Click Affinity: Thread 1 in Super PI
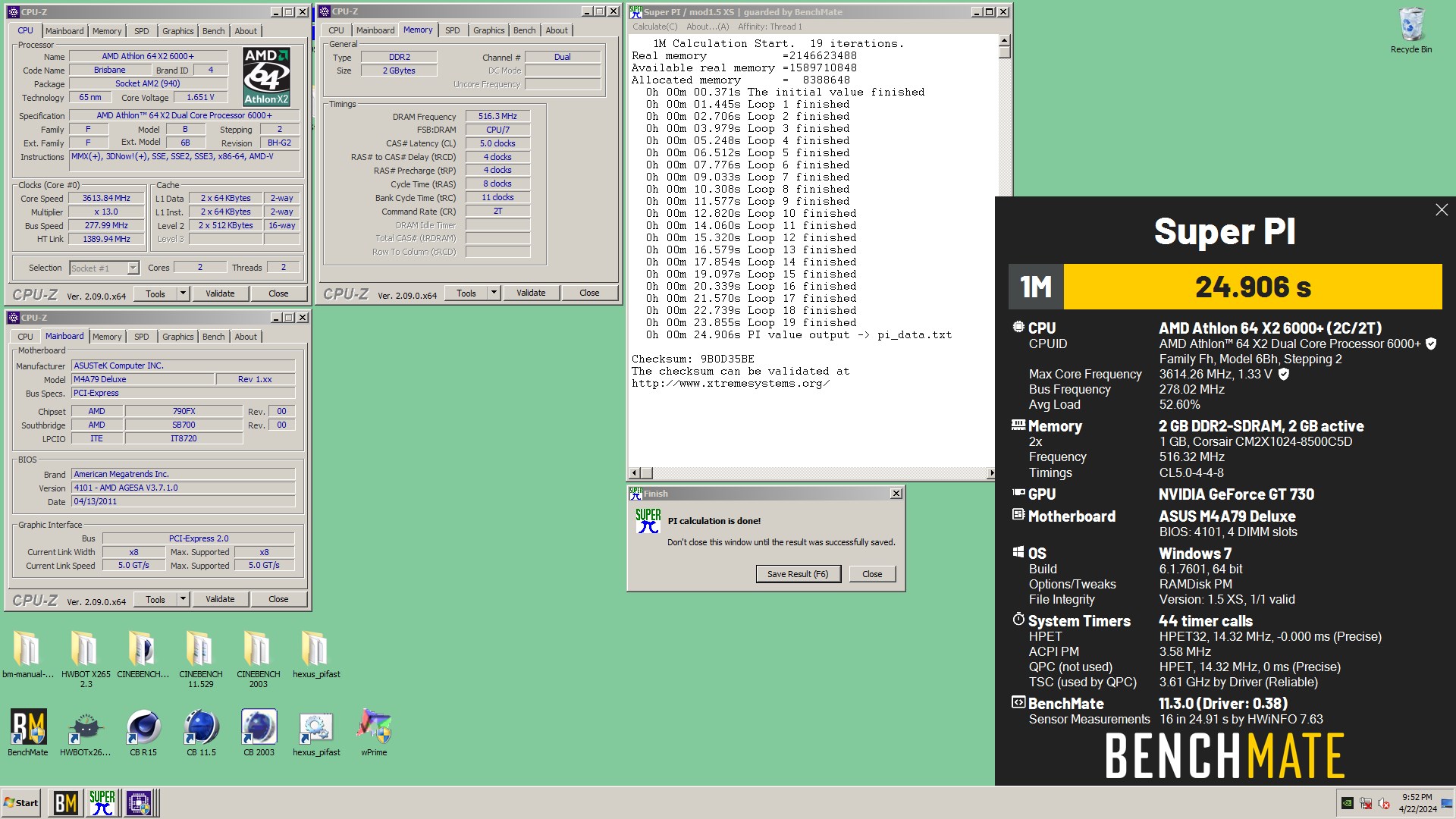The image size is (1456, 819). 770,27
